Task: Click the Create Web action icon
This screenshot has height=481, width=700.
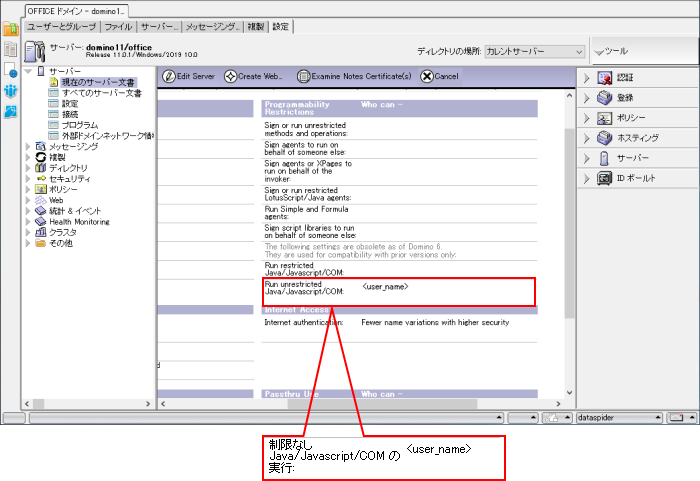Action: point(231,77)
